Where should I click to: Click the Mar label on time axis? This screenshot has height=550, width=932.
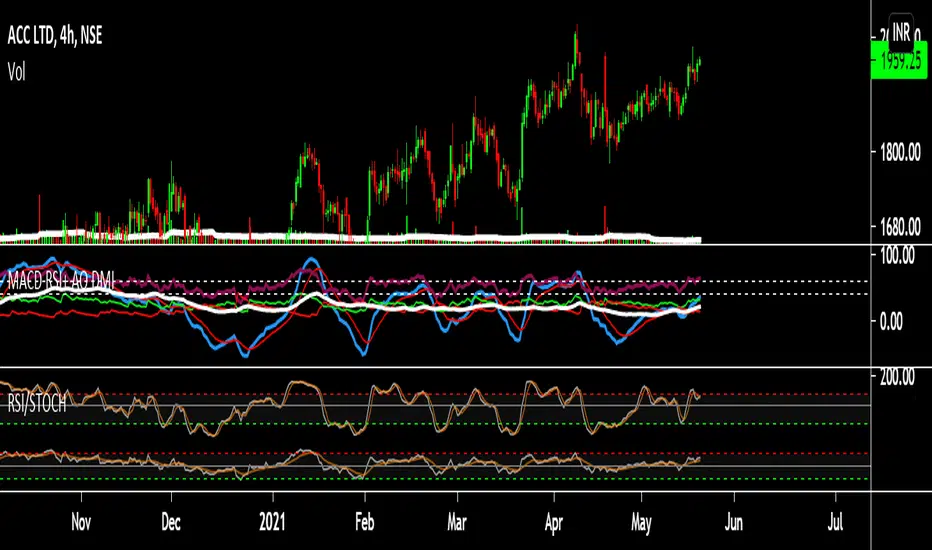pyautogui.click(x=457, y=521)
